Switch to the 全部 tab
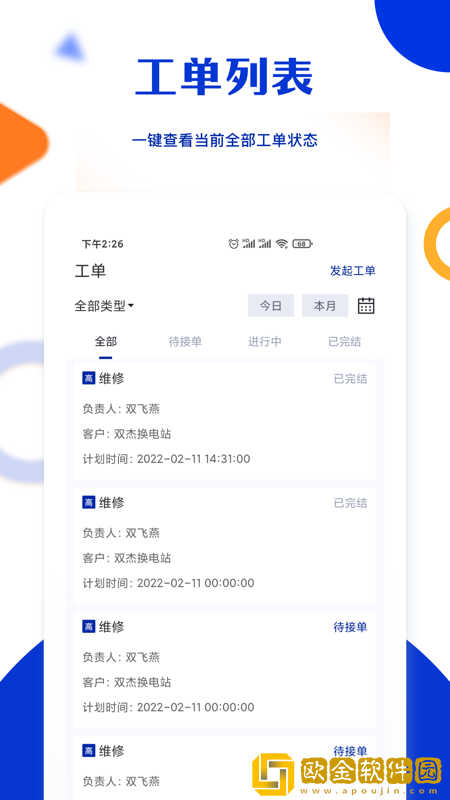Image resolution: width=450 pixels, height=800 pixels. (106, 341)
